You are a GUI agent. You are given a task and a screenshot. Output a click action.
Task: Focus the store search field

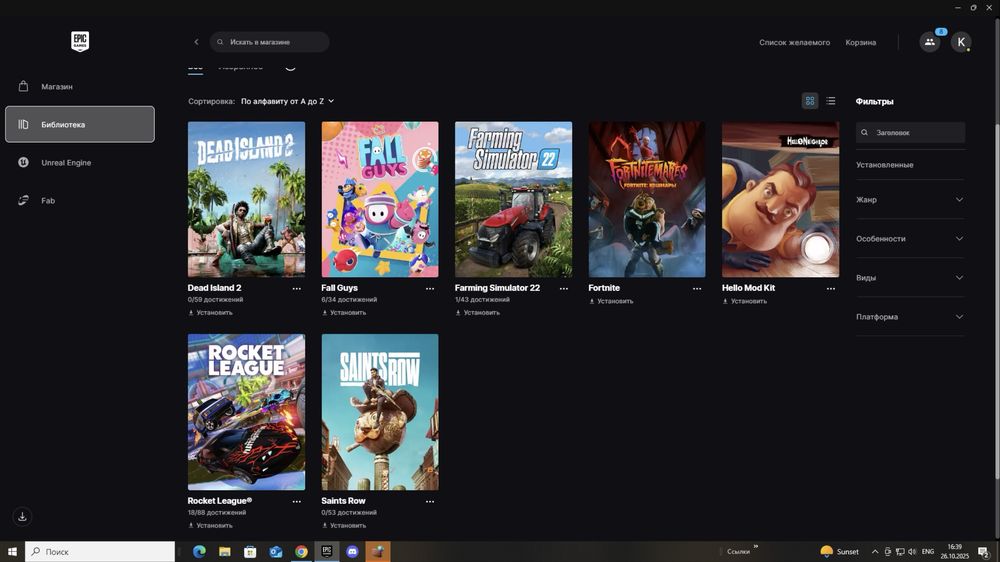click(x=269, y=42)
